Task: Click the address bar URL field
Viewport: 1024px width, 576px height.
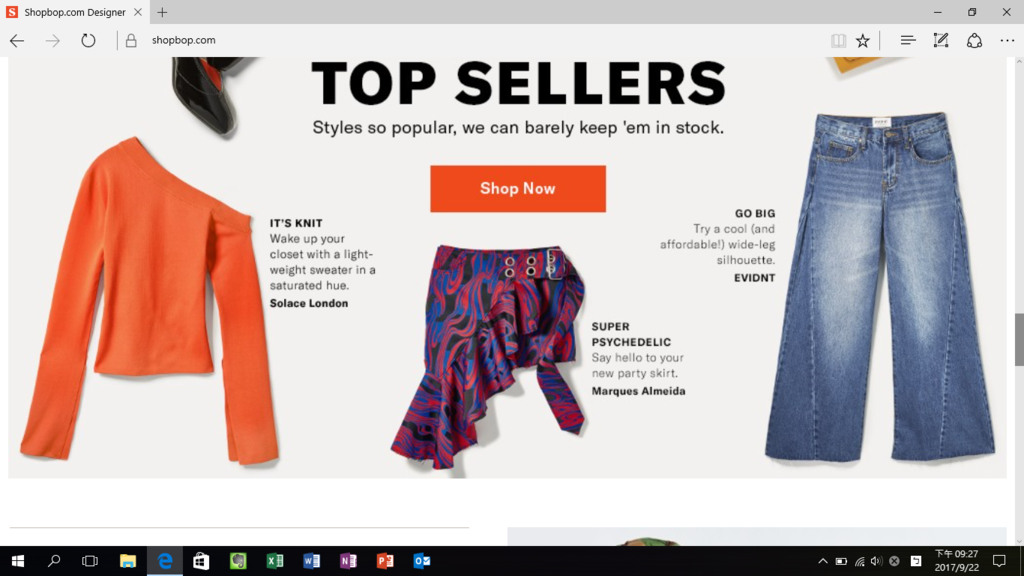Action: [457, 40]
